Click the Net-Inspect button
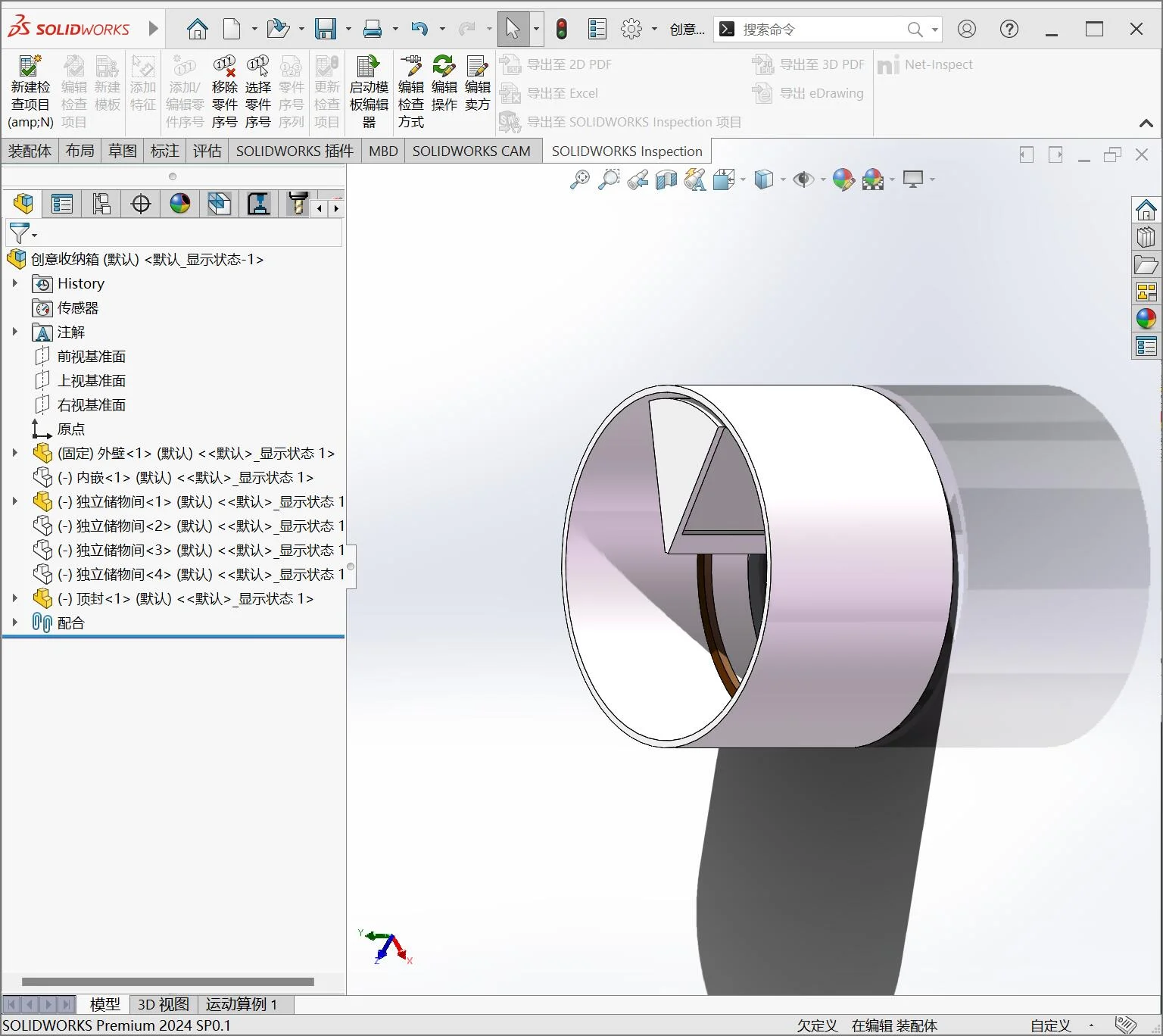Screen dimensions: 1163x1036 (x=926, y=64)
